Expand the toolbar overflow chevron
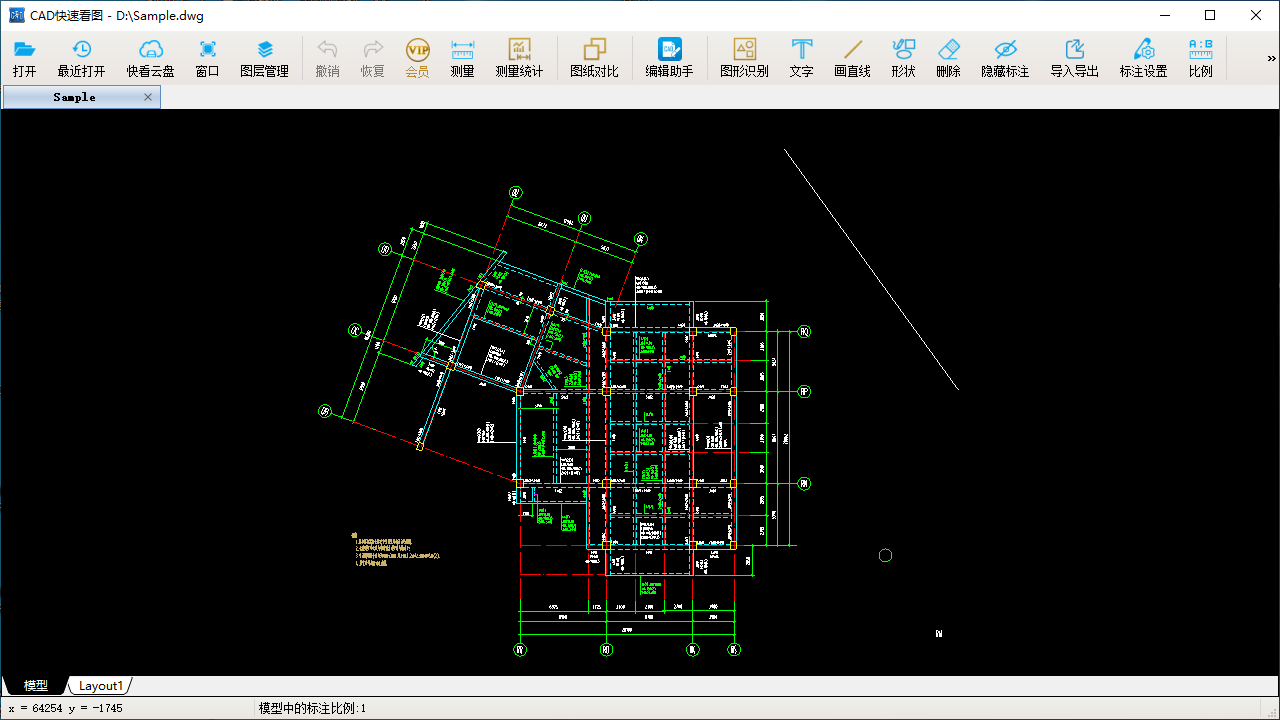 click(1270, 59)
